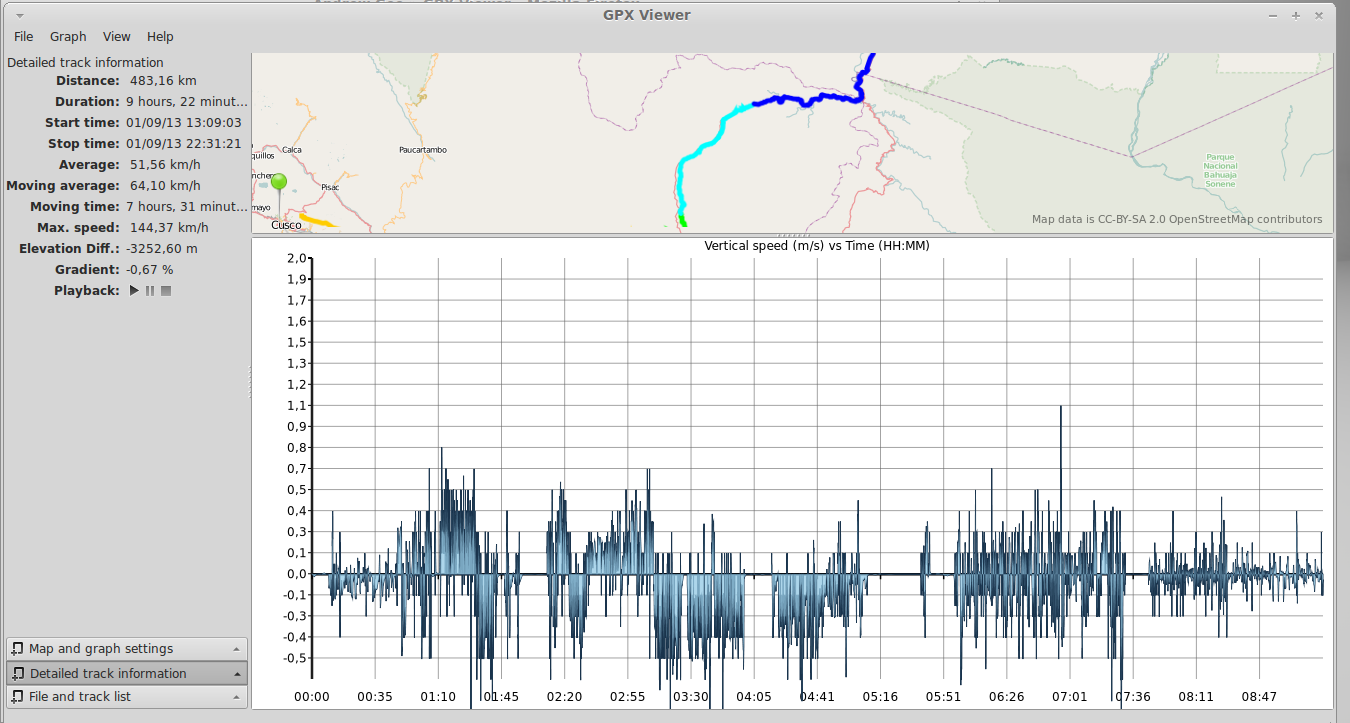Image resolution: width=1350 pixels, height=723 pixels.
Task: Open the View menu
Action: click(116, 37)
